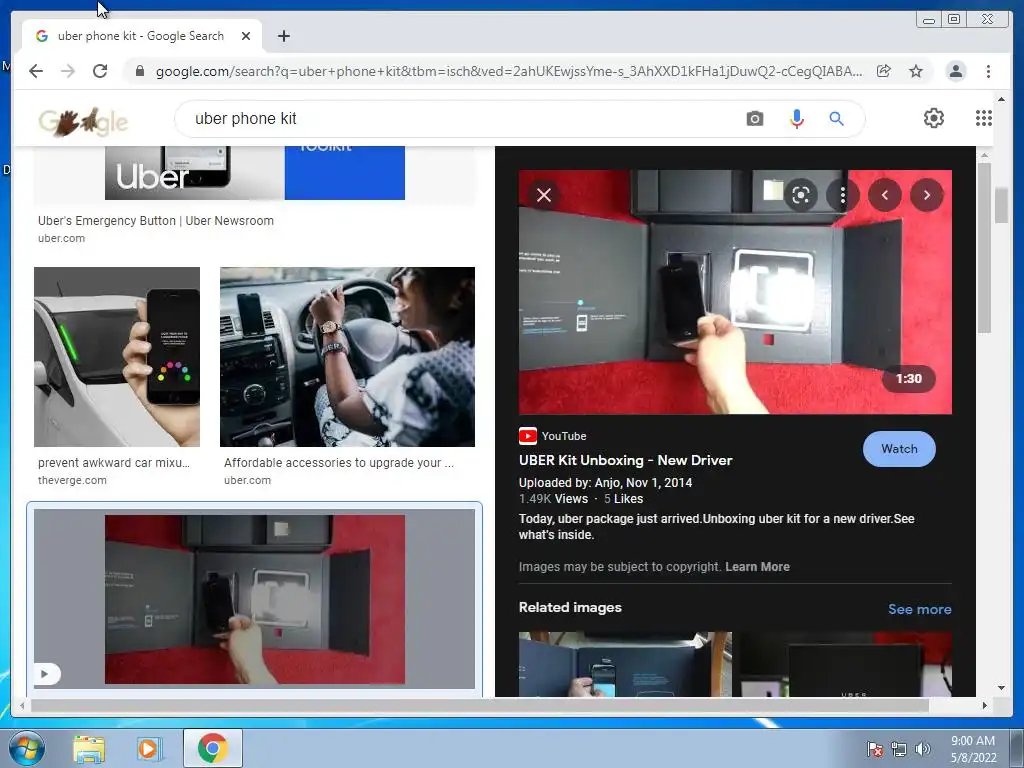Close the uber phone kit tab
This screenshot has width=1024, height=768.
[x=246, y=36]
